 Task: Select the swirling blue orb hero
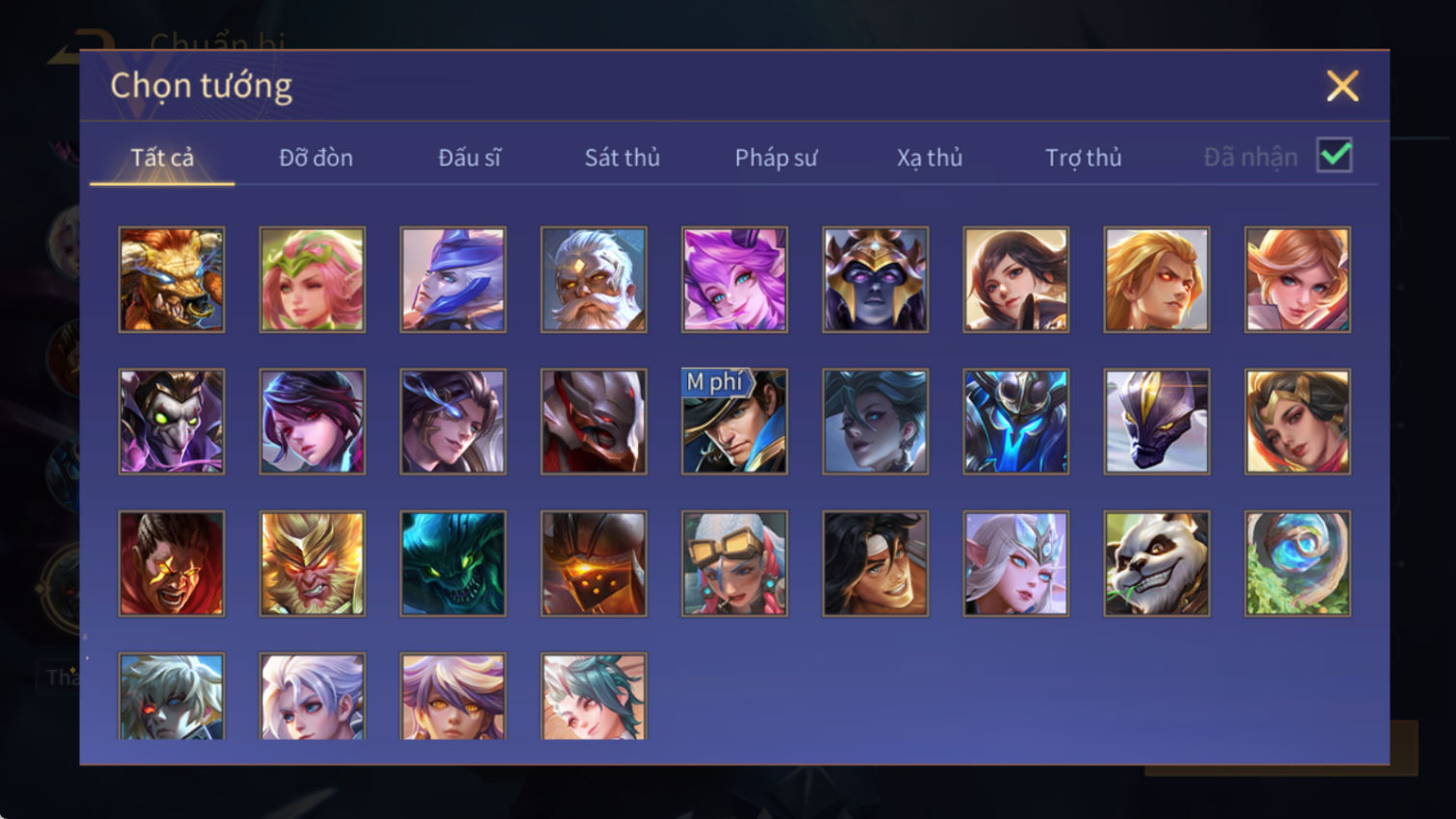[x=1297, y=564]
